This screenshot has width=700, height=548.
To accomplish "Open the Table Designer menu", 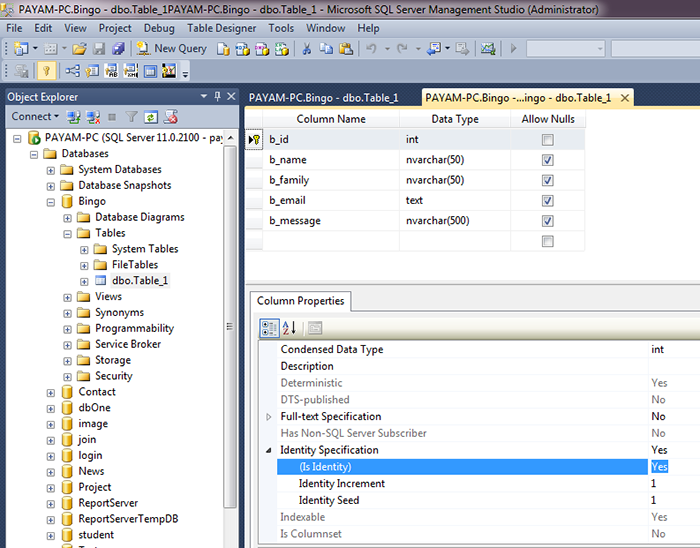I will (x=221, y=28).
